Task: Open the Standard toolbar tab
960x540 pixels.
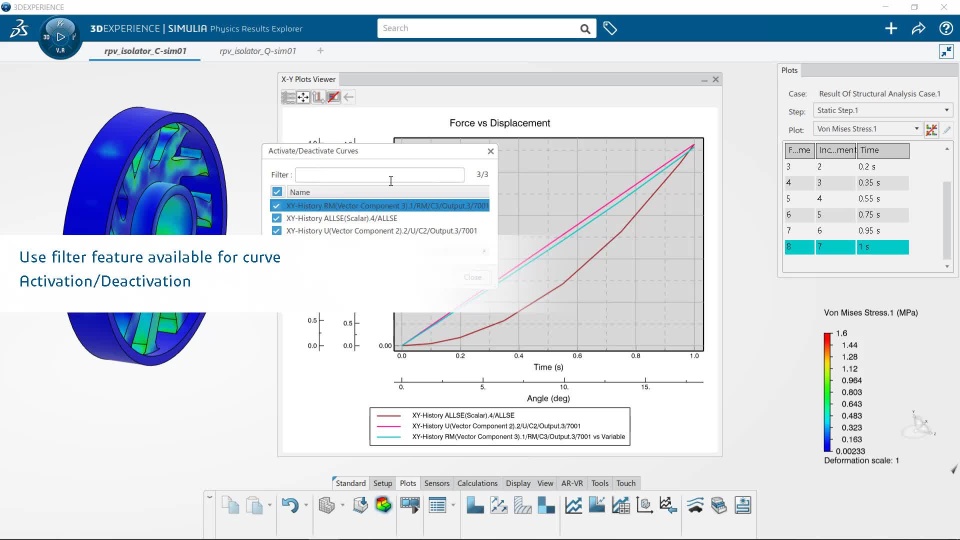Action: point(350,483)
